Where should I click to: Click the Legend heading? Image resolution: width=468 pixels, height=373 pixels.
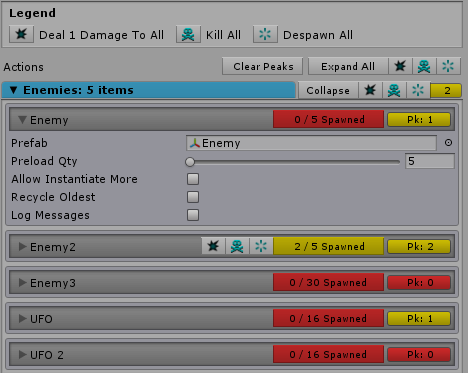(x=32, y=13)
